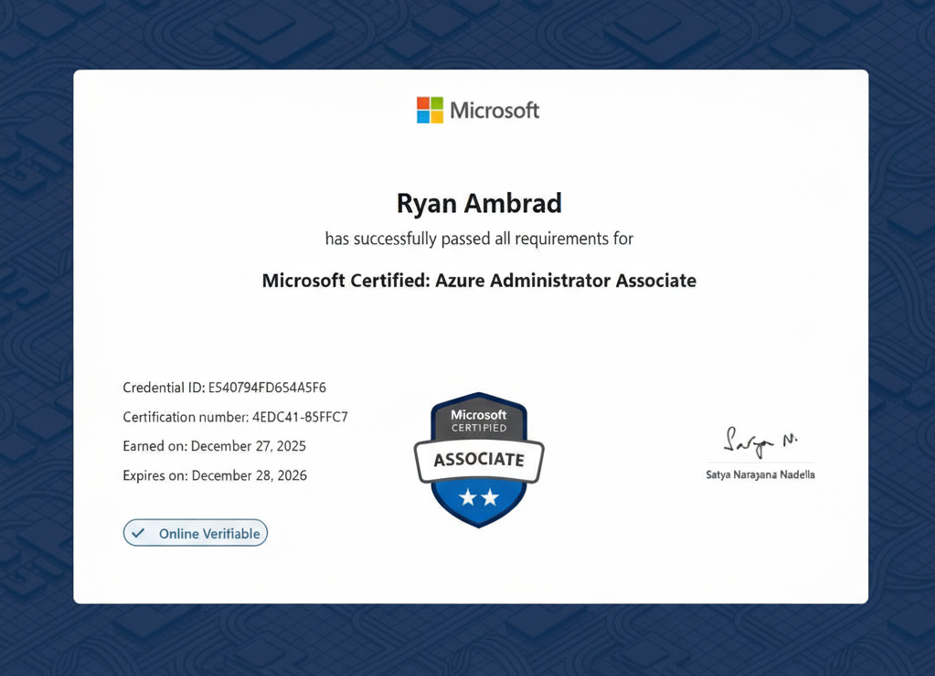Click the red square of Microsoft logo
The height and width of the screenshot is (676, 935).
tap(423, 103)
